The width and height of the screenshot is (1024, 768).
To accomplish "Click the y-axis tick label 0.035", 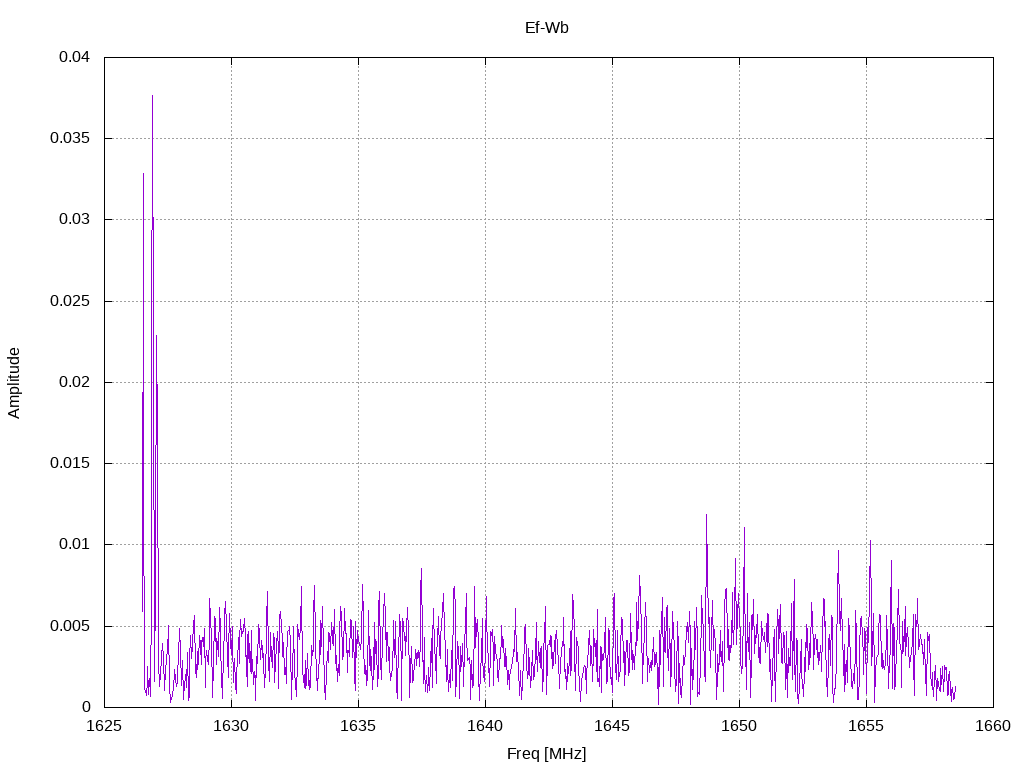I will click(x=70, y=138).
